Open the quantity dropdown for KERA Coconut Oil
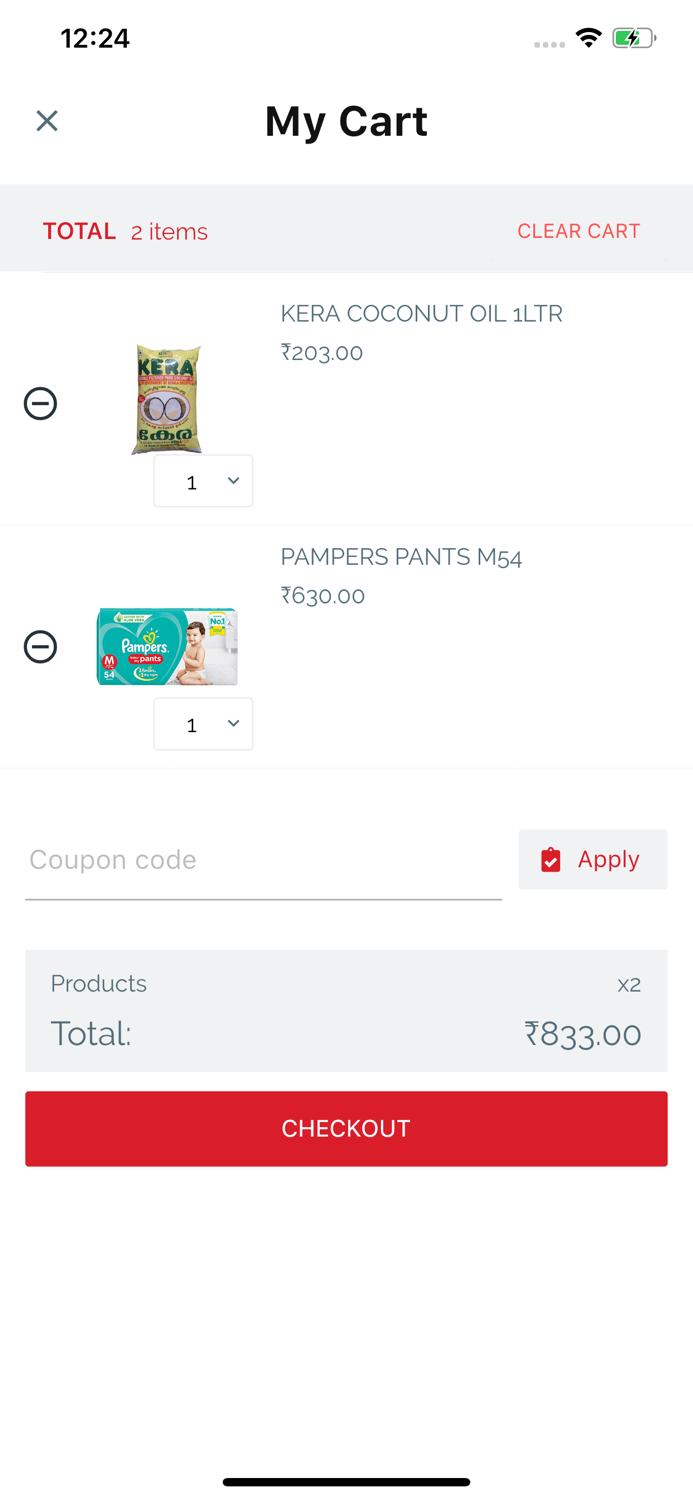 [x=203, y=481]
